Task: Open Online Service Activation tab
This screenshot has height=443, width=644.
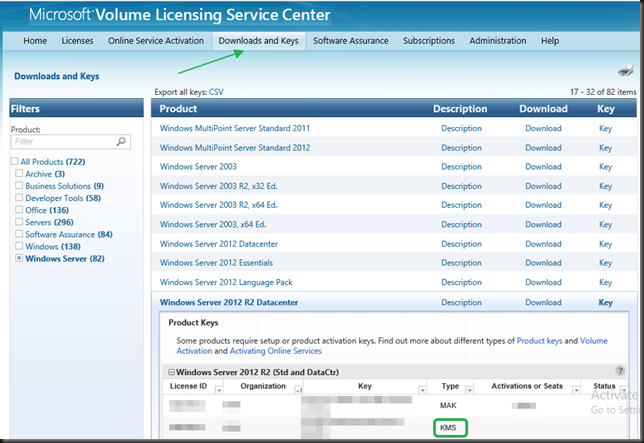Action: click(x=156, y=41)
